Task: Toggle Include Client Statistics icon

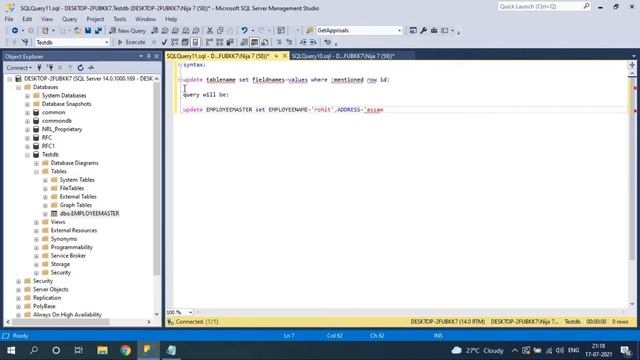Action: [x=230, y=42]
